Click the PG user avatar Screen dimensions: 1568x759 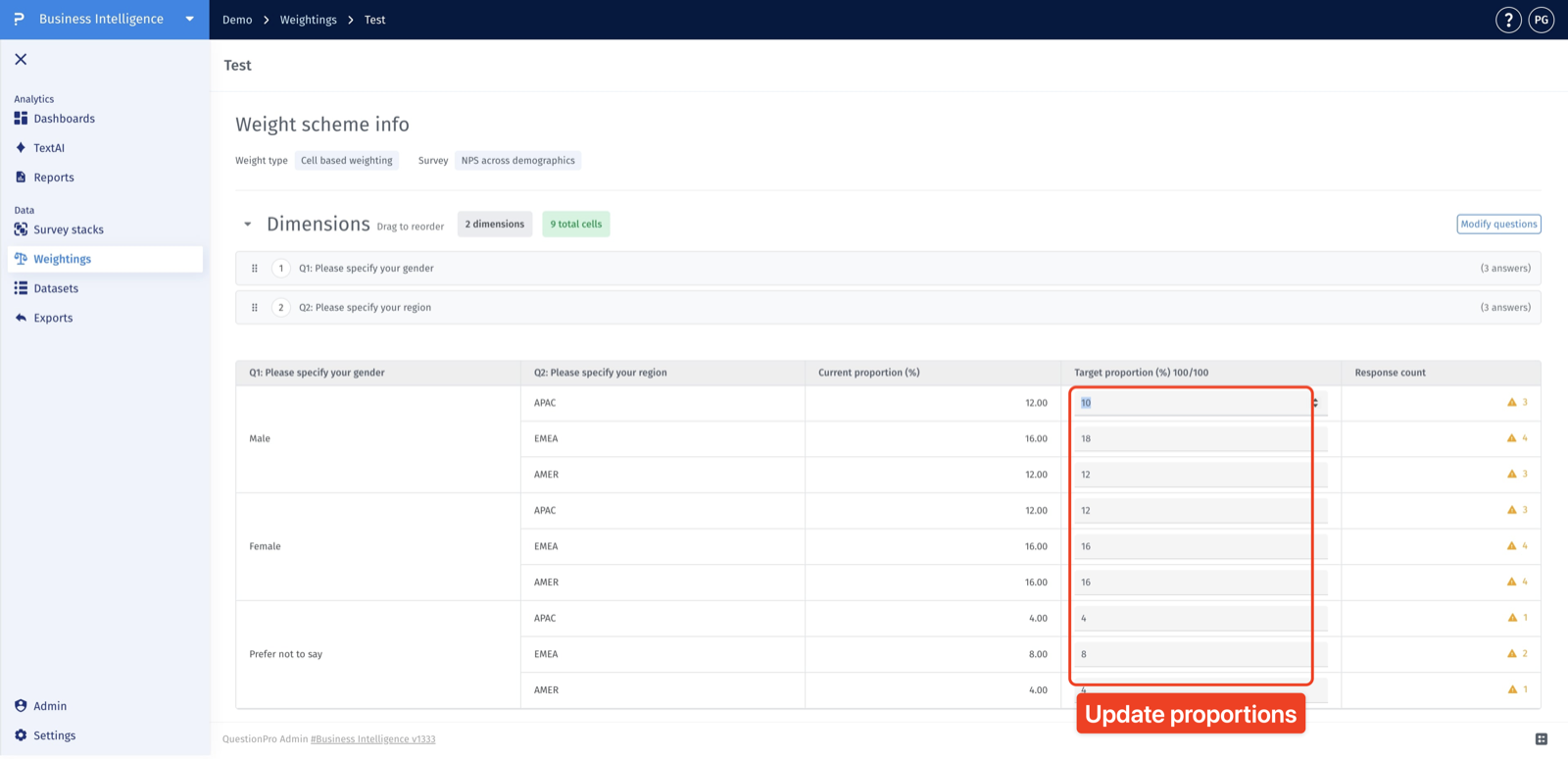click(1542, 20)
